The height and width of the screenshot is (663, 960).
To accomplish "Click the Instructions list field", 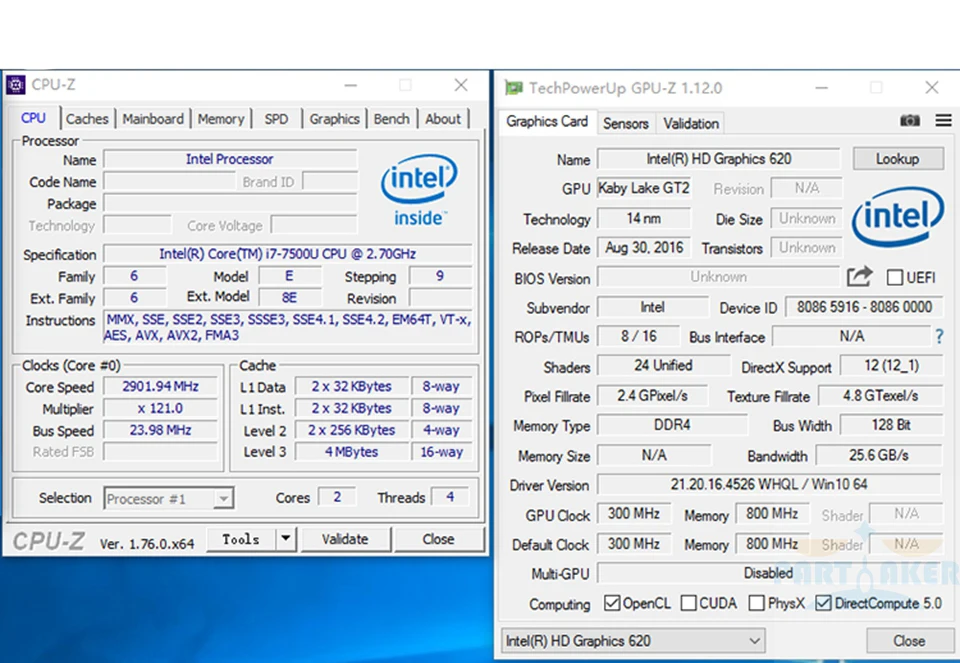I will [x=288, y=327].
